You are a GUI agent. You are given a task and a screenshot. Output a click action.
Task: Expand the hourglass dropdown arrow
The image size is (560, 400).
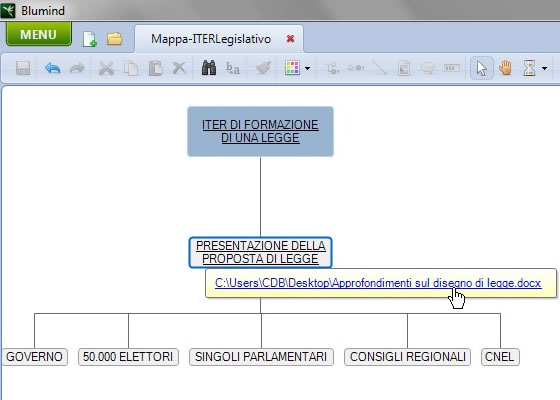pyautogui.click(x=544, y=68)
